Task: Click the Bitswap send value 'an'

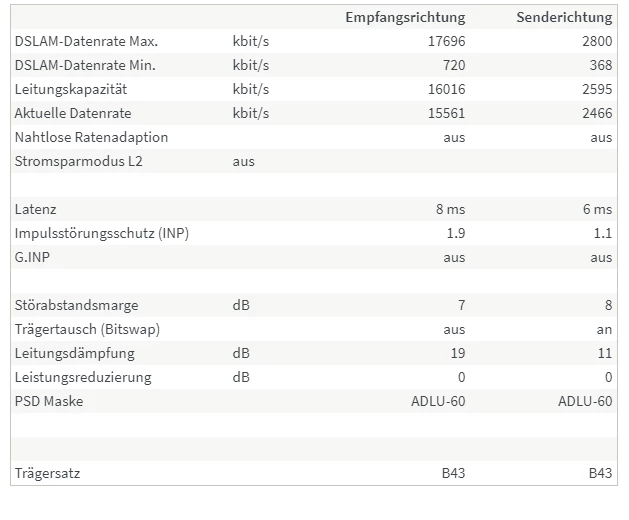Action: (604, 330)
